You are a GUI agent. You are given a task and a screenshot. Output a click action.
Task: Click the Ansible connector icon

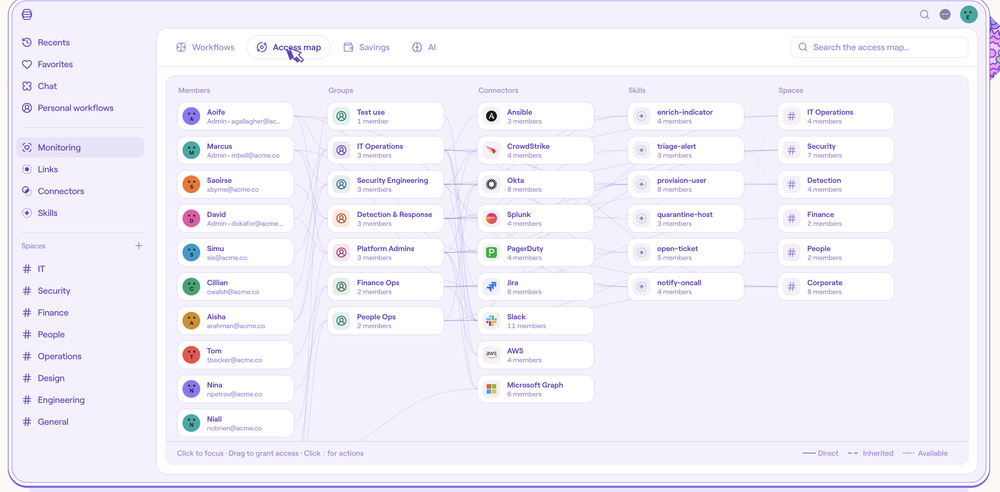coord(491,116)
